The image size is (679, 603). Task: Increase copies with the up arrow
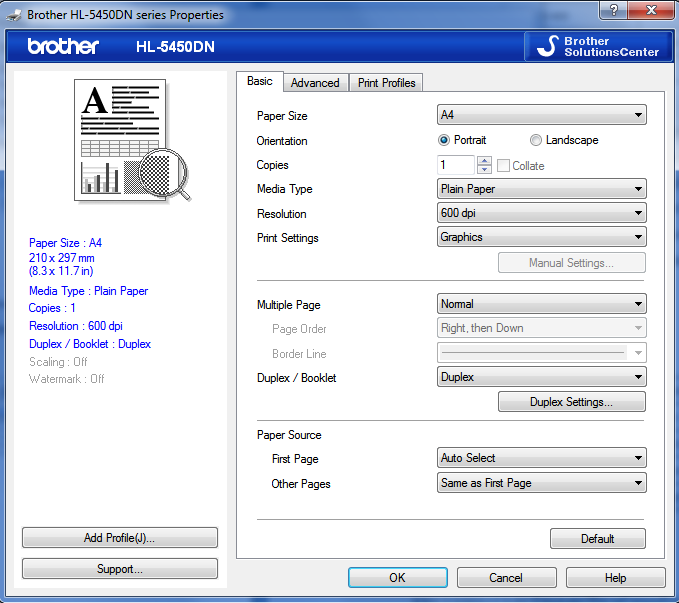(484, 160)
